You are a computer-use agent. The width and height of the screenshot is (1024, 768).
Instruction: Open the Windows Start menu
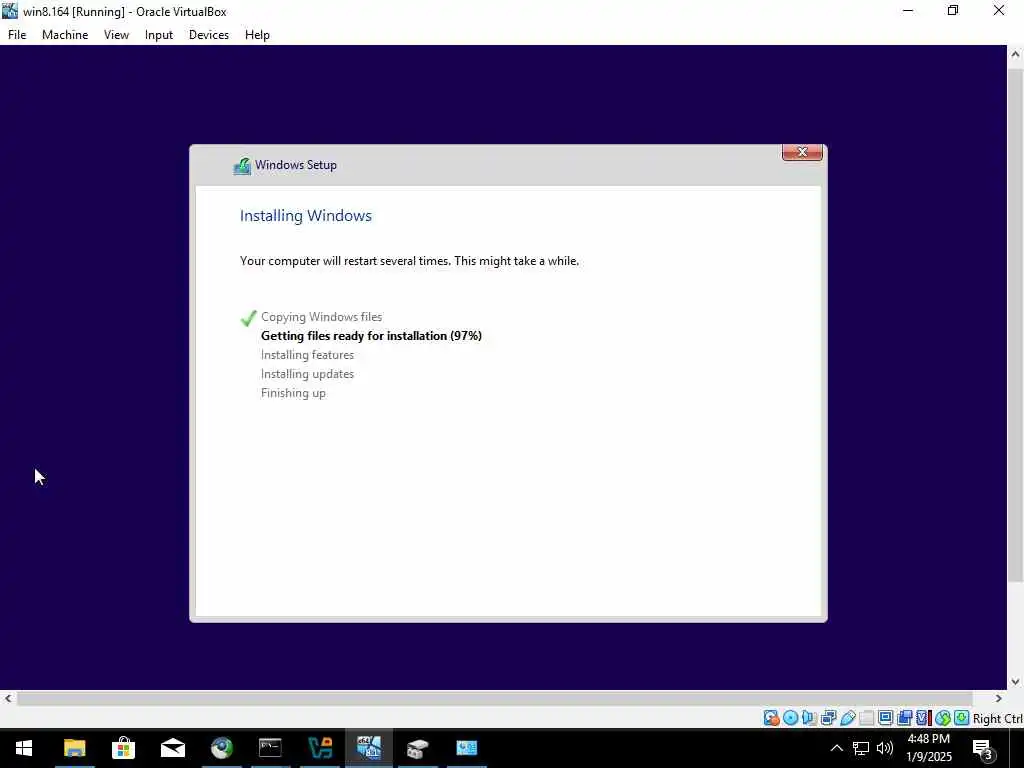[x=24, y=748]
